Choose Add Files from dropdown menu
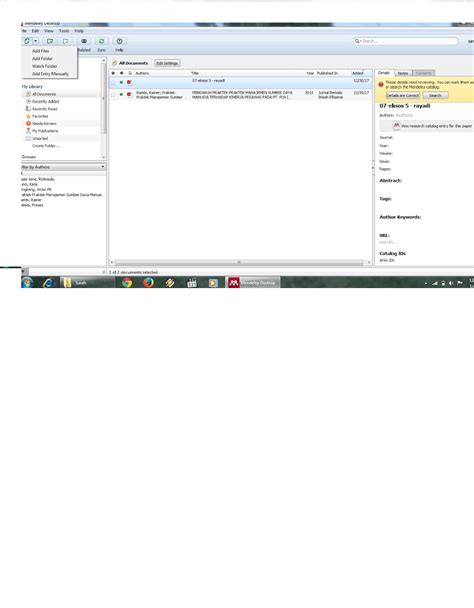The width and height of the screenshot is (474, 608). (41, 51)
